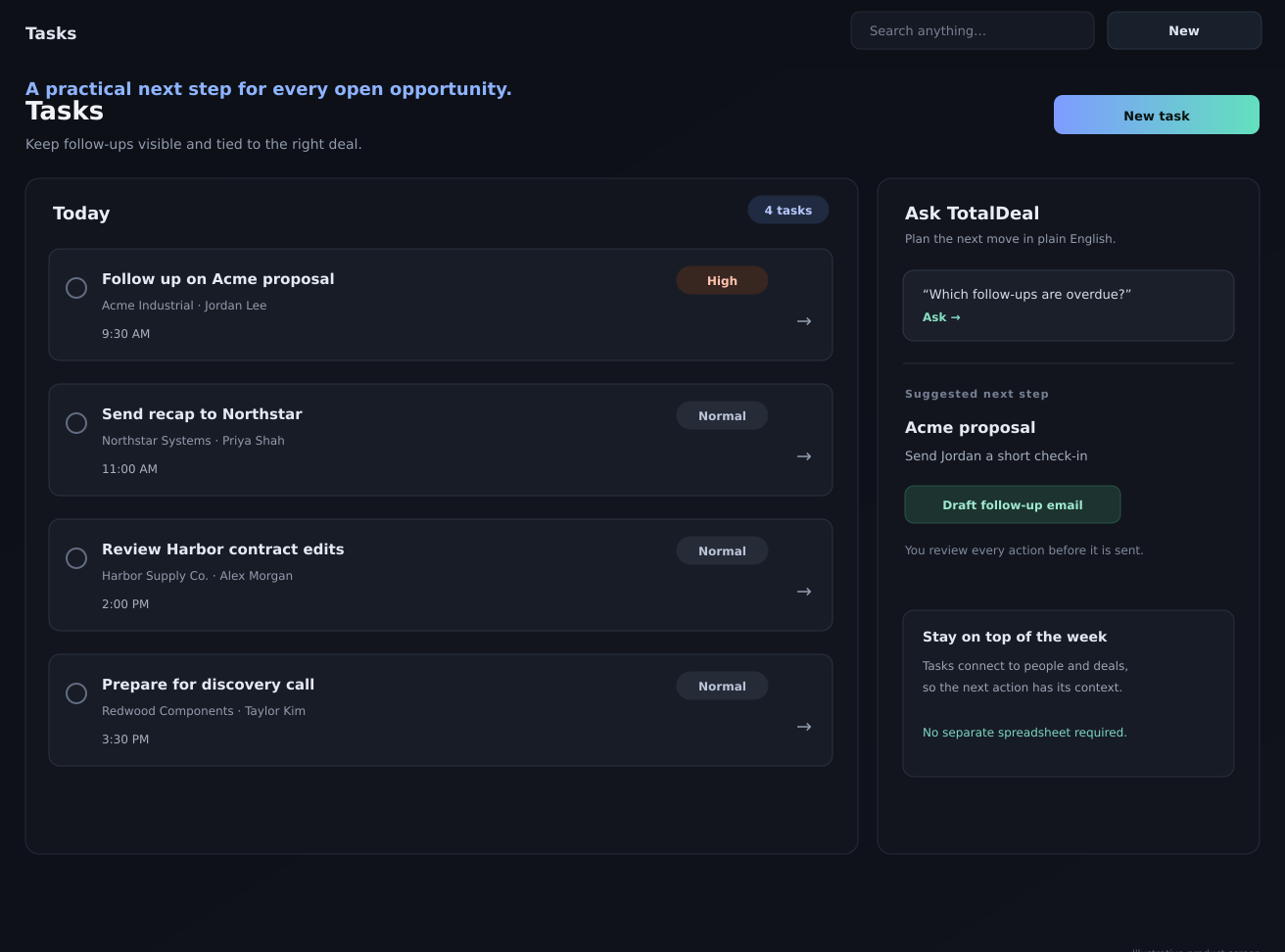Click Send Jordan a short check-in text
This screenshot has height=952, width=1285.
(x=996, y=456)
